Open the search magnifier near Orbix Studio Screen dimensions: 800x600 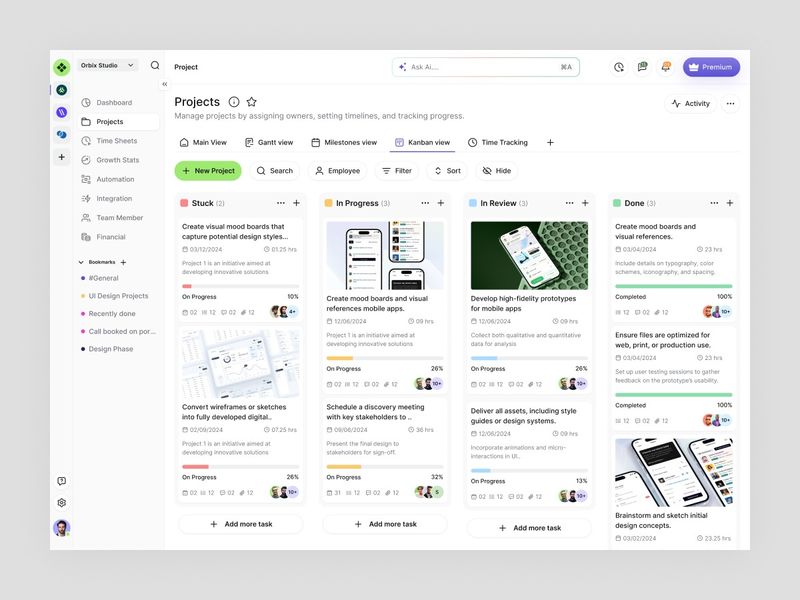pyautogui.click(x=155, y=64)
